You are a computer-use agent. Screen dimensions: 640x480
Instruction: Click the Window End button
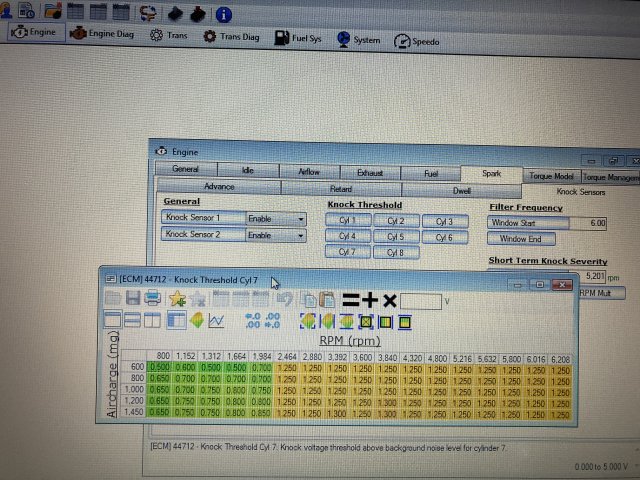[519, 239]
